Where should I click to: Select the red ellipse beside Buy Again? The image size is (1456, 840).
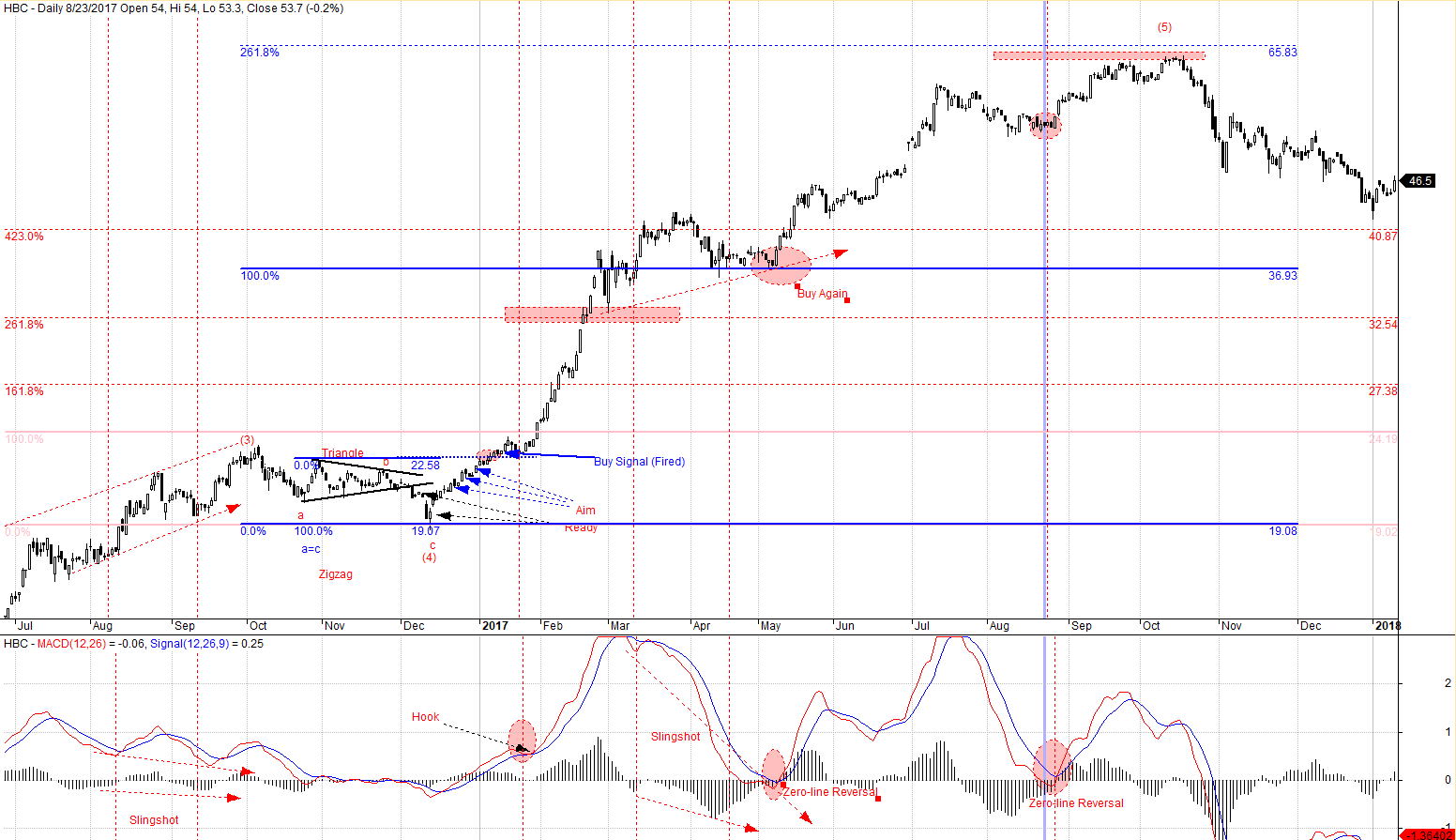point(781,266)
